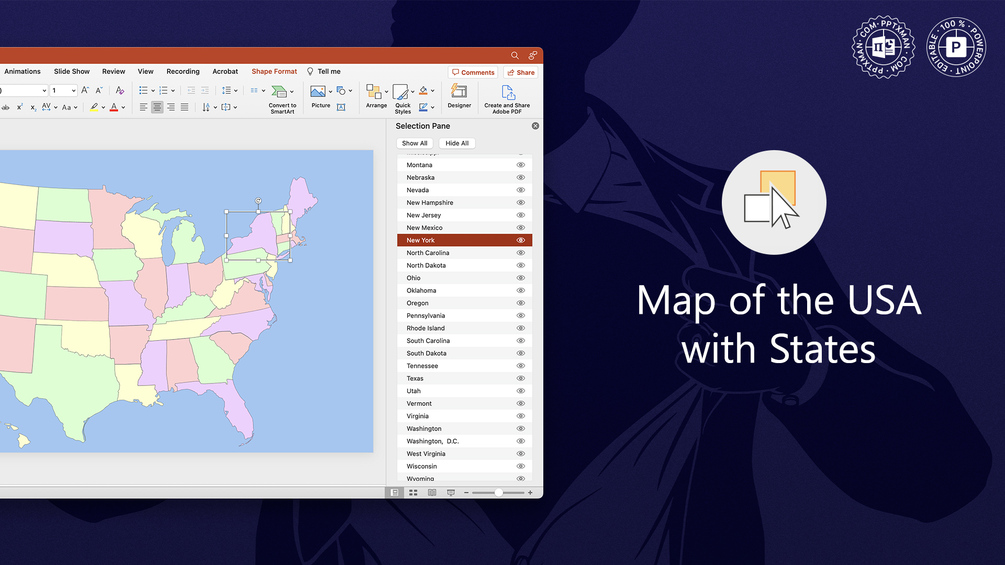The image size is (1005, 565).
Task: Click the Clear Formatting icon
Action: [120, 90]
